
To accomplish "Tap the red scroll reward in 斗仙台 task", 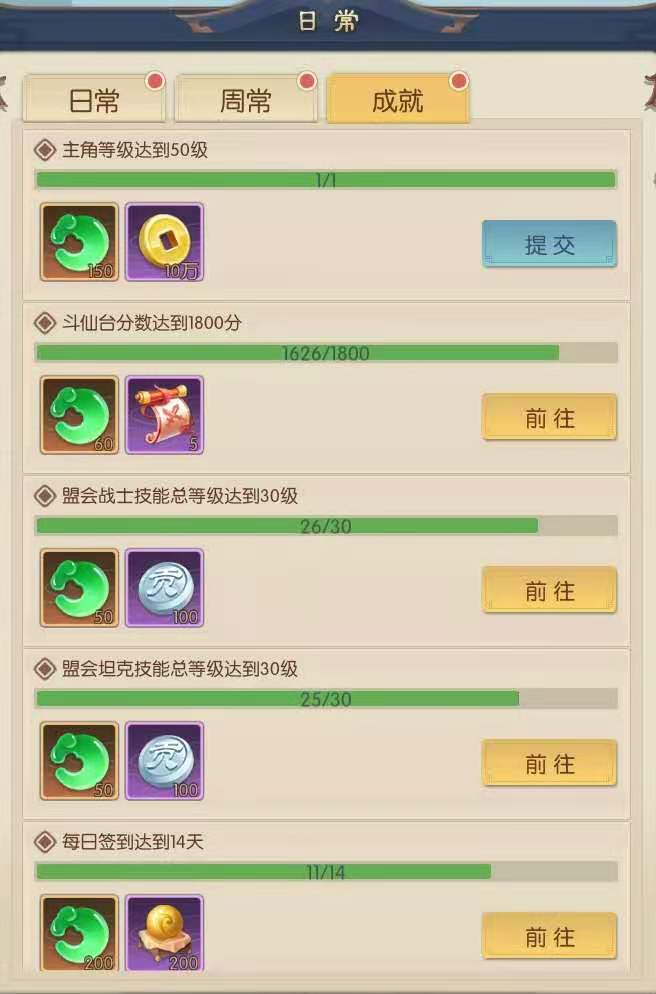I will click(x=164, y=415).
